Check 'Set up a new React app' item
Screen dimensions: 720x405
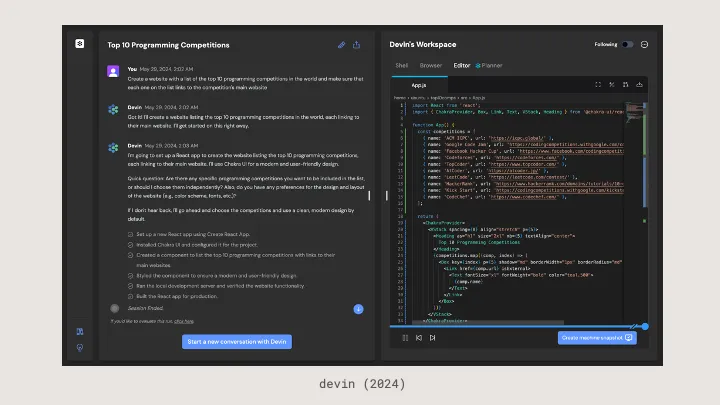(x=130, y=235)
